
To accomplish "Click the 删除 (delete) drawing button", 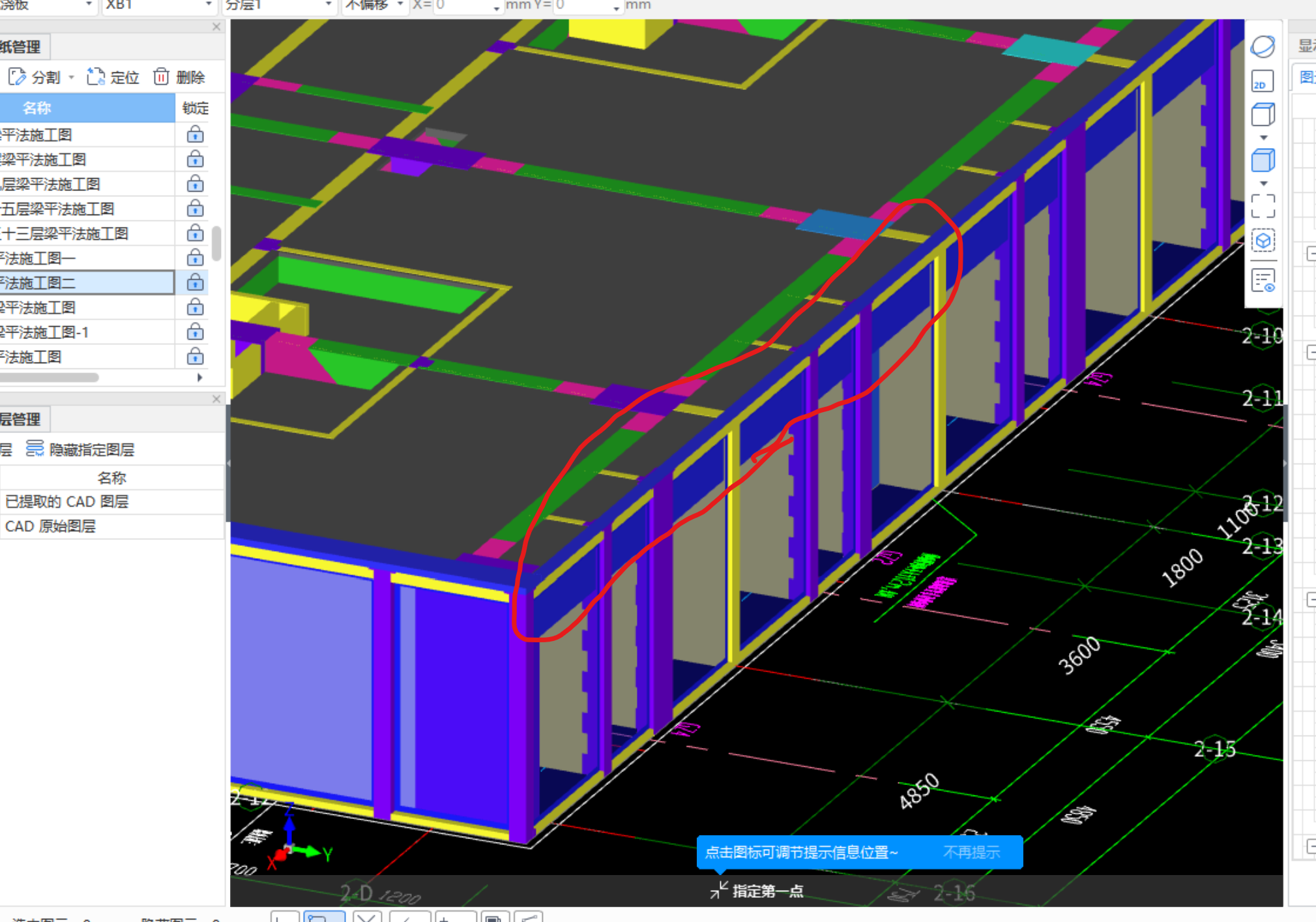I will (179, 77).
